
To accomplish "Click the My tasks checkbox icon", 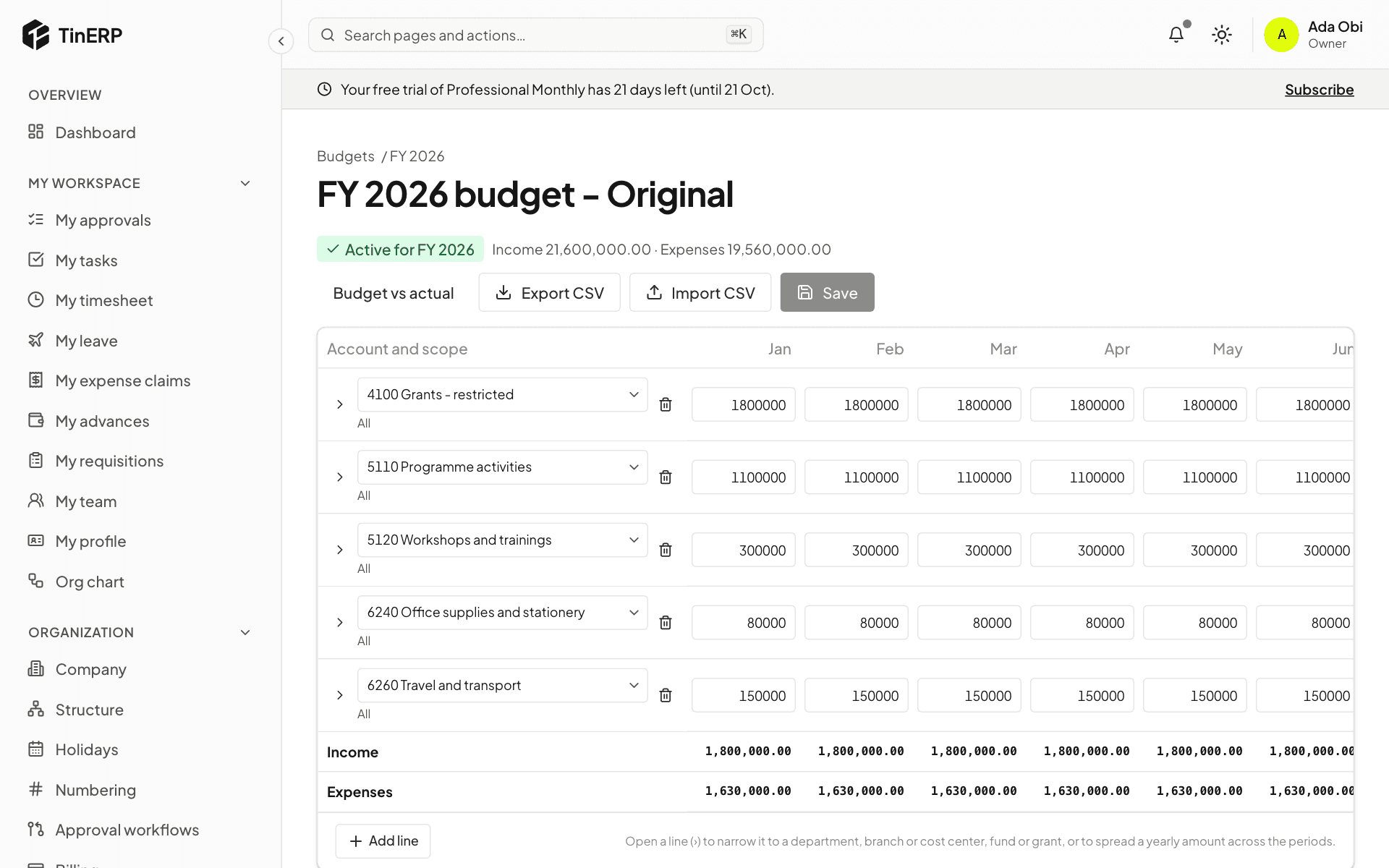I will pyautogui.click(x=35, y=260).
